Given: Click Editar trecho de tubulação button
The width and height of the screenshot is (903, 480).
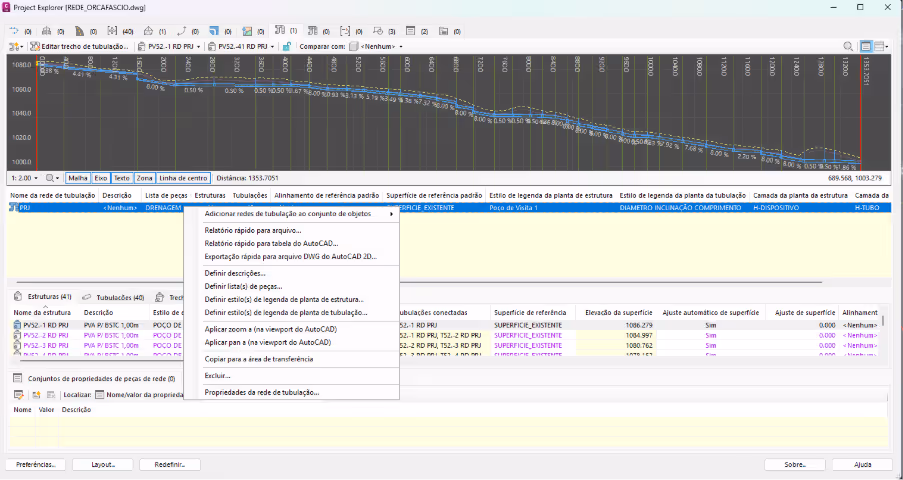Looking at the screenshot, I should [79, 47].
